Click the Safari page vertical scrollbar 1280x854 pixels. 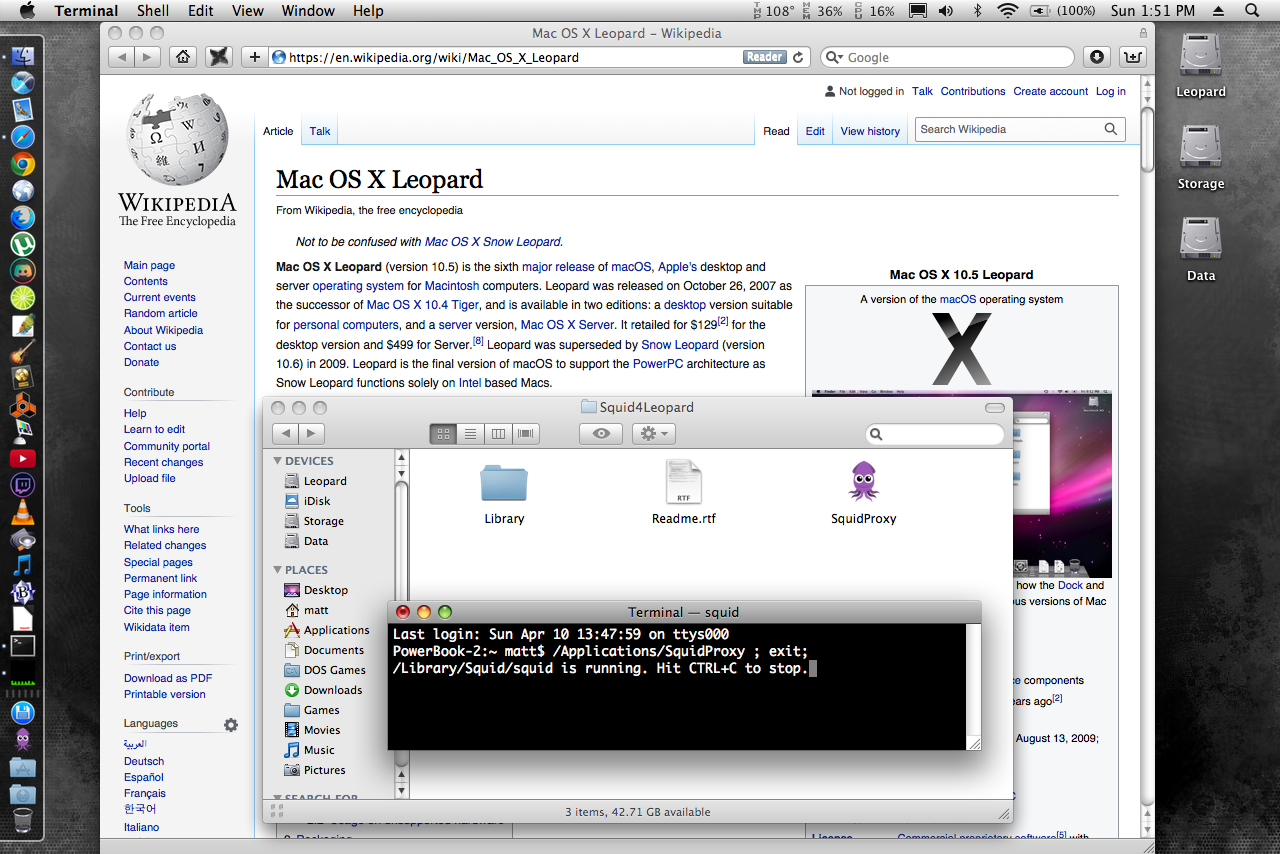[1147, 140]
